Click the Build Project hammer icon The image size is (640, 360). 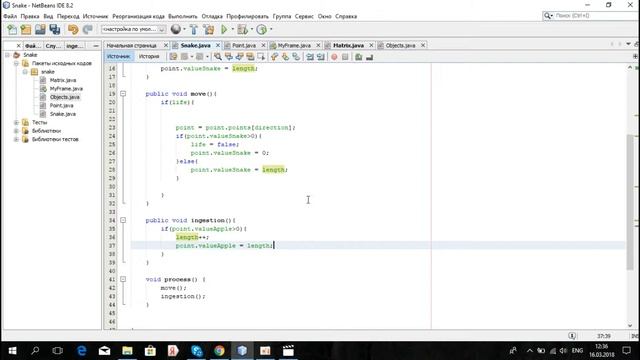pyautogui.click(x=194, y=29)
